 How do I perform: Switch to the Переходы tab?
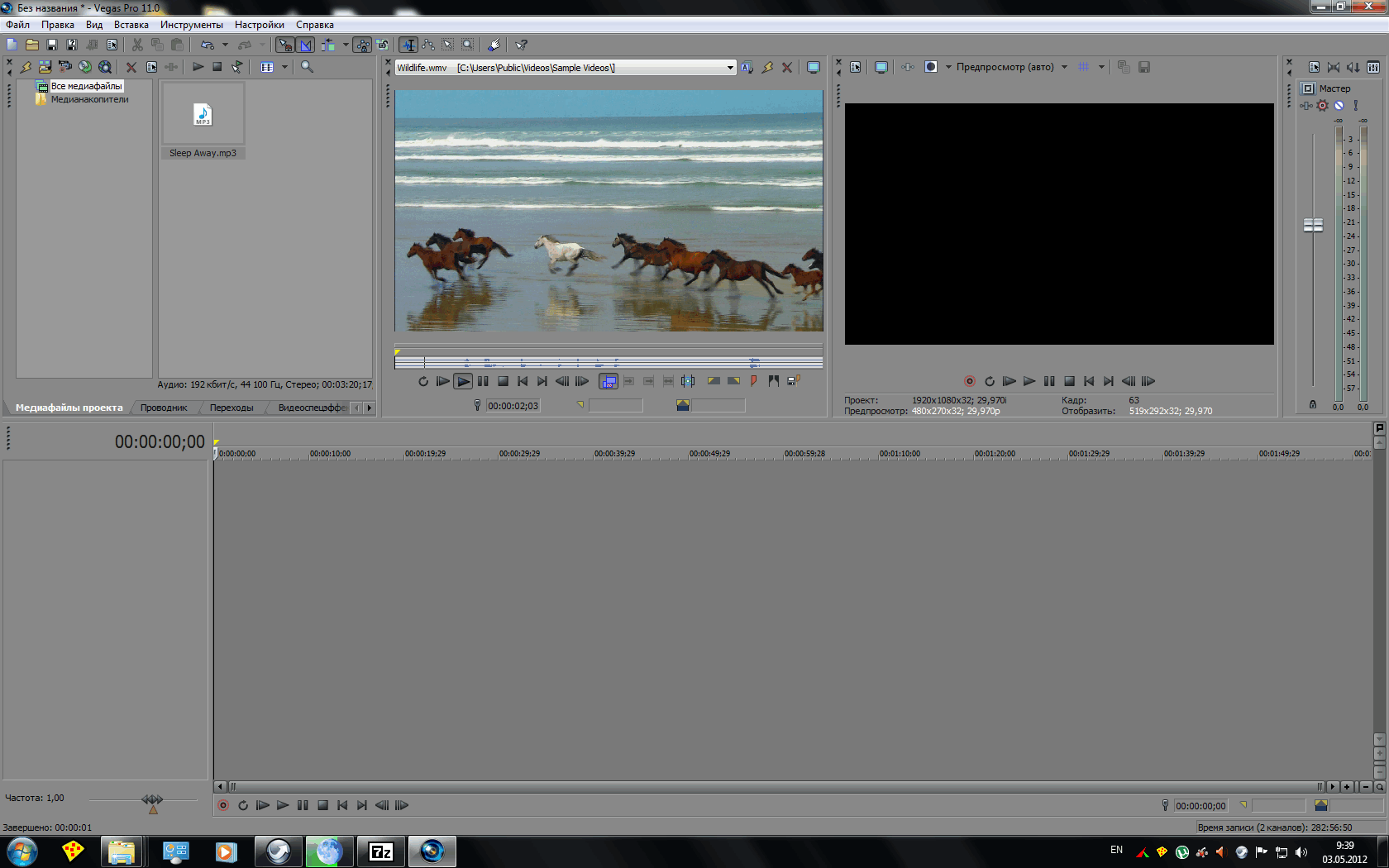(x=231, y=408)
